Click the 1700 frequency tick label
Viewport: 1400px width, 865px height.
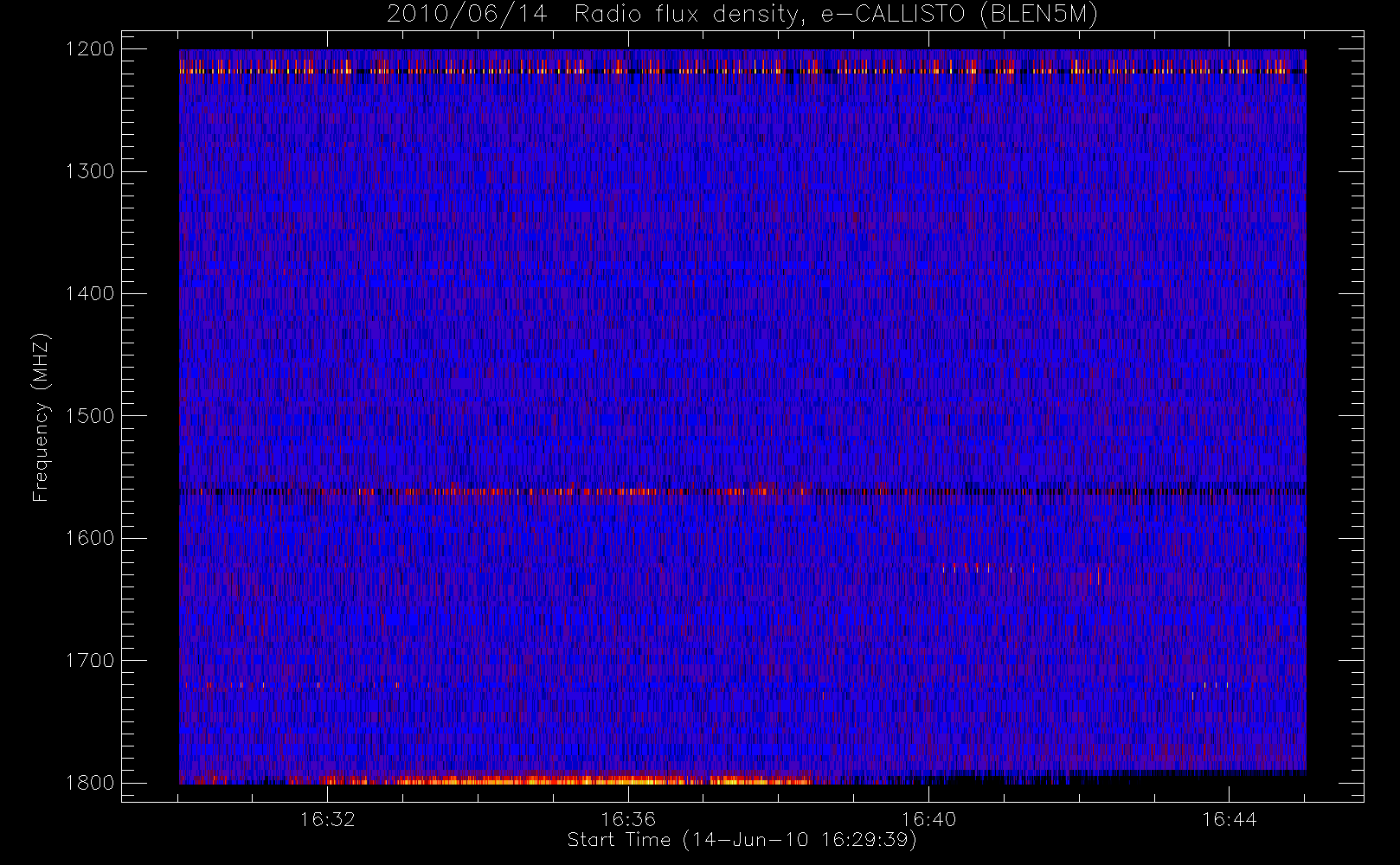click(90, 660)
